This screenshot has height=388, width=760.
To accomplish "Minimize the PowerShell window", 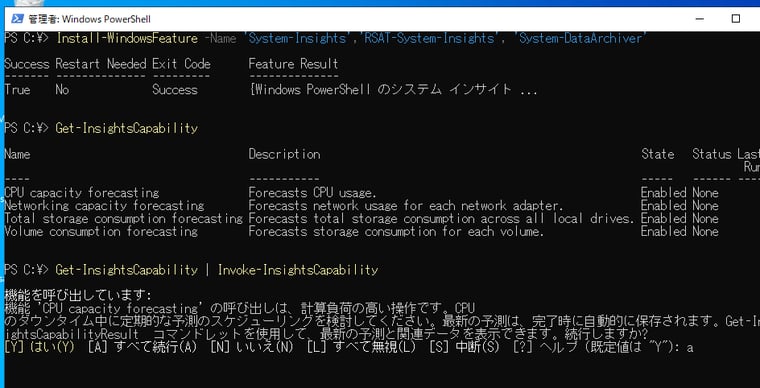I will 699,19.
